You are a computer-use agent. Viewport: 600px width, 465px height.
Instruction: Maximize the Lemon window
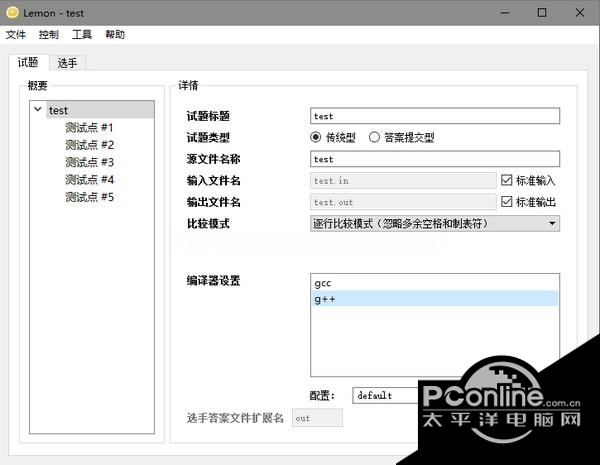pos(542,13)
